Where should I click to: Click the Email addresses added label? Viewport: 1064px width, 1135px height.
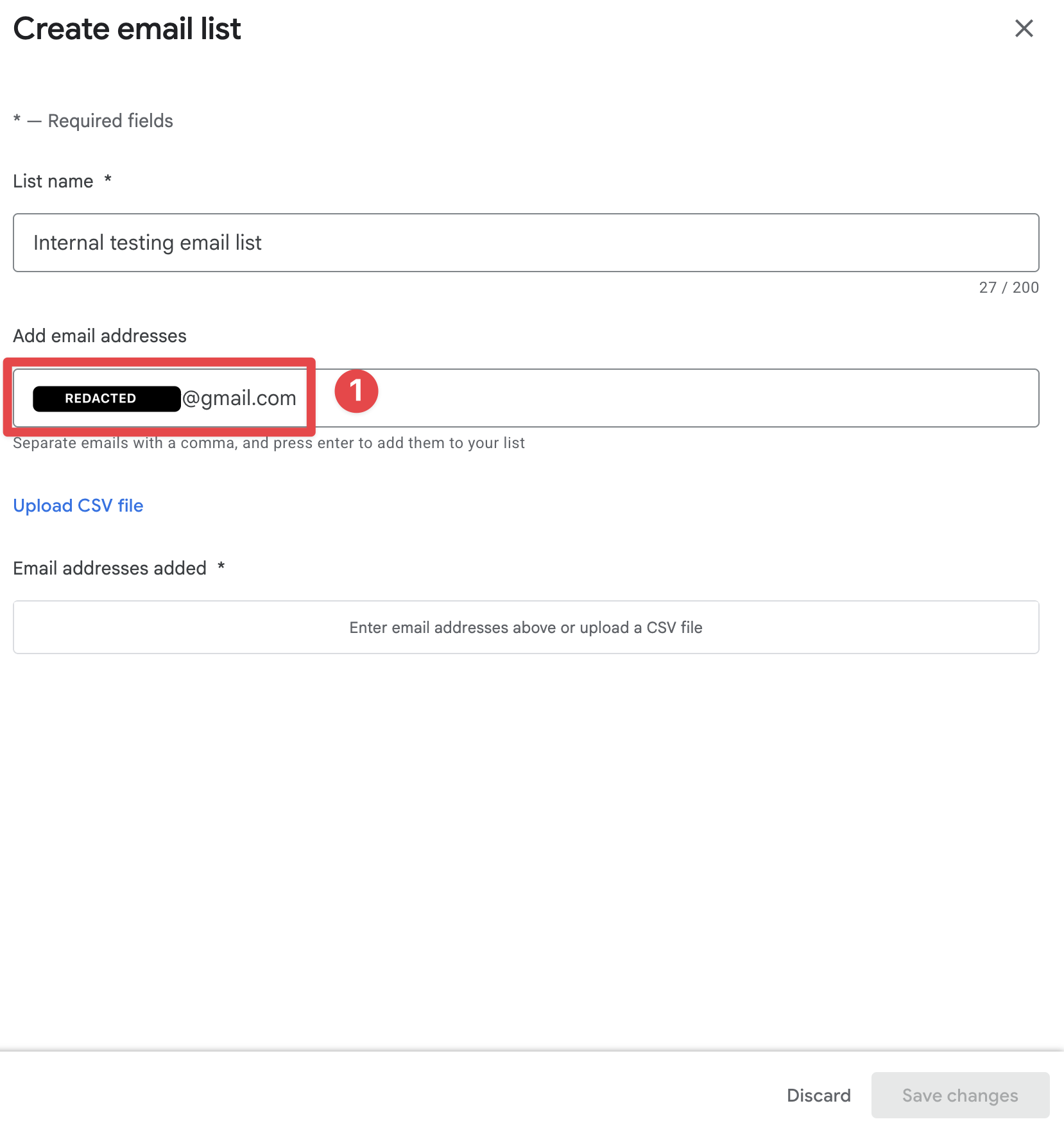click(110, 568)
